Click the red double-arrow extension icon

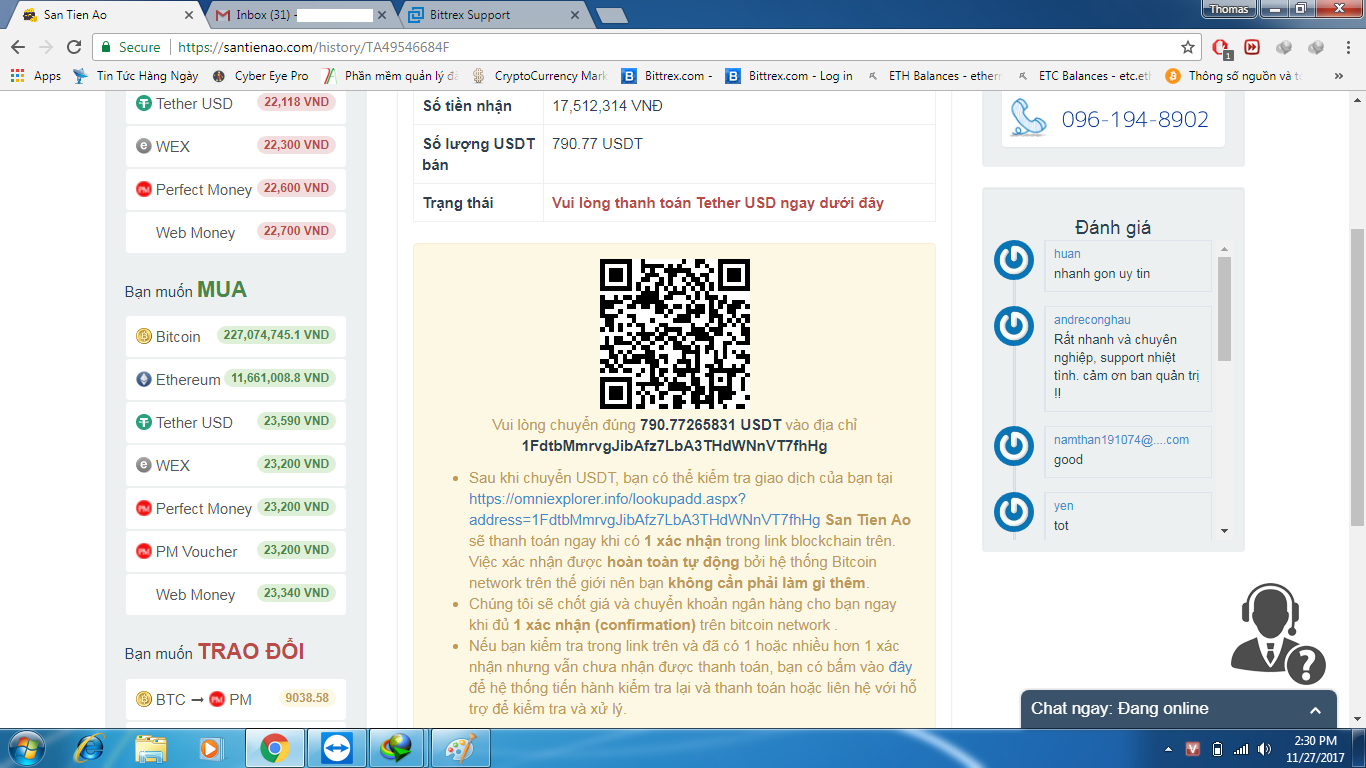click(x=1252, y=47)
